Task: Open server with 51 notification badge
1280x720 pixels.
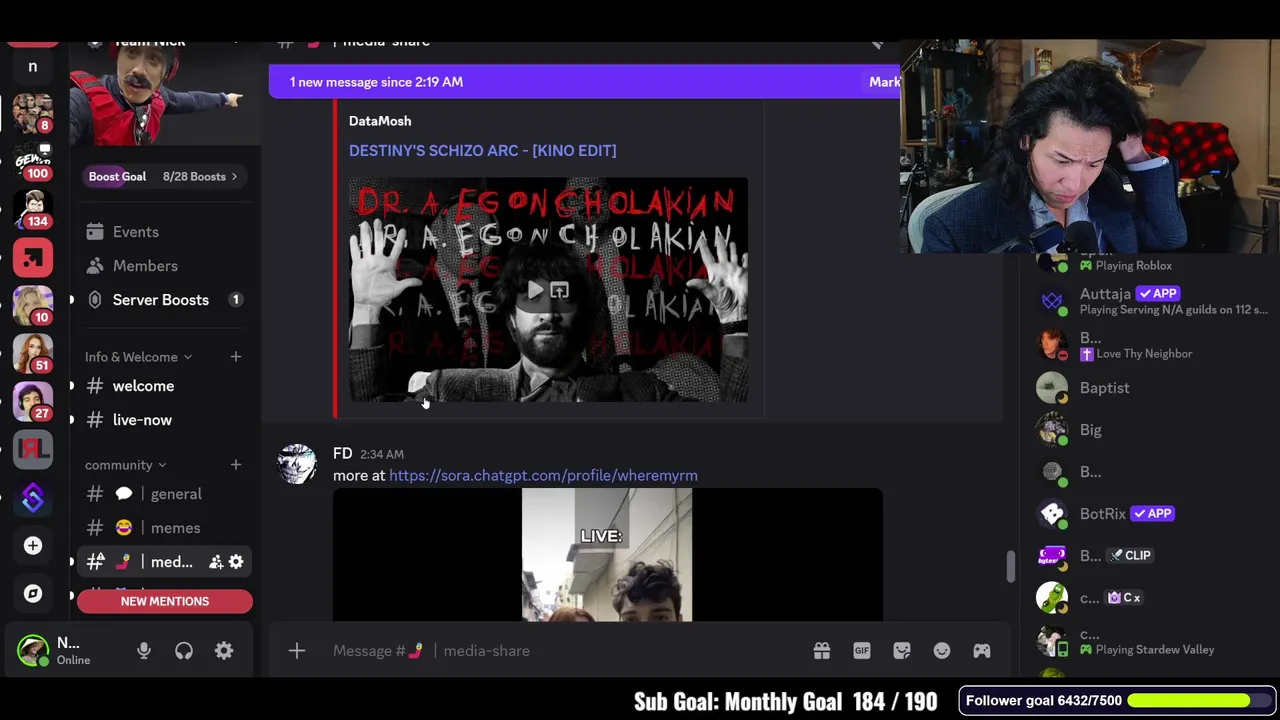Action: 33,353
